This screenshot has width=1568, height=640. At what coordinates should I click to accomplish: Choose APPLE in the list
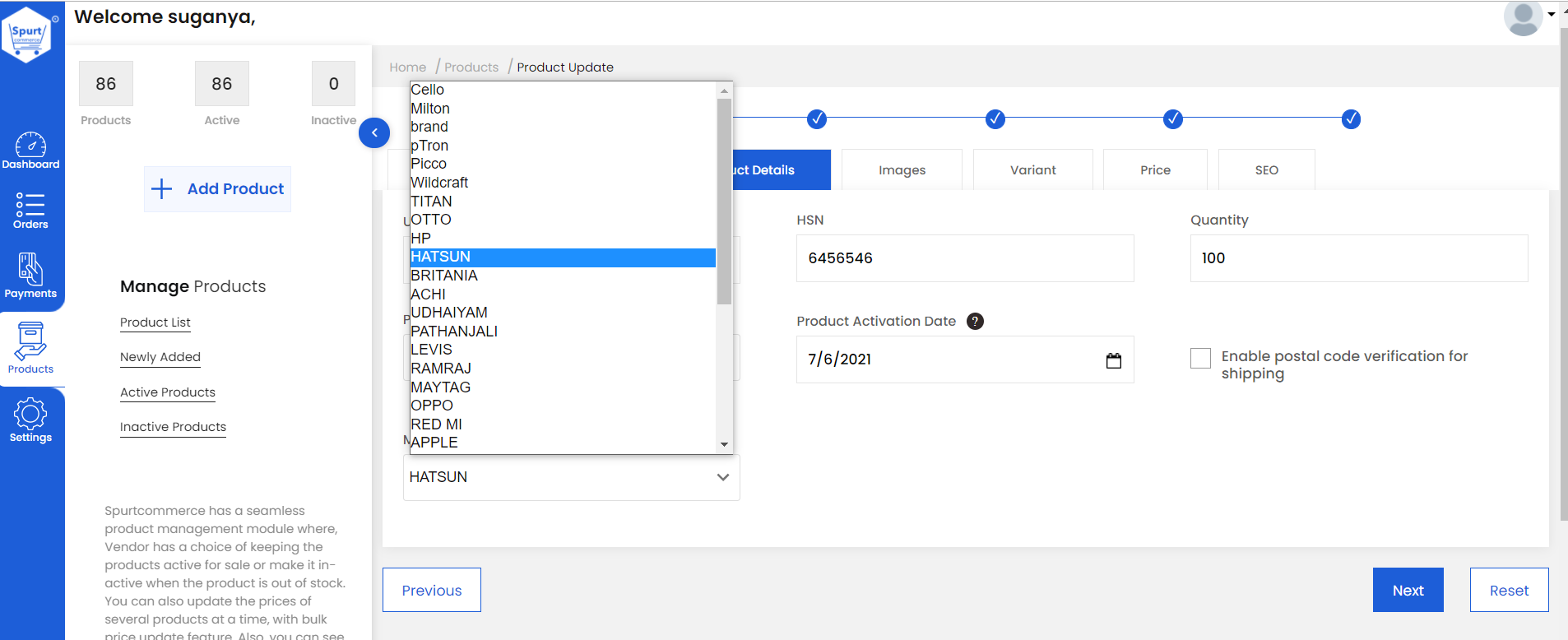click(x=563, y=443)
